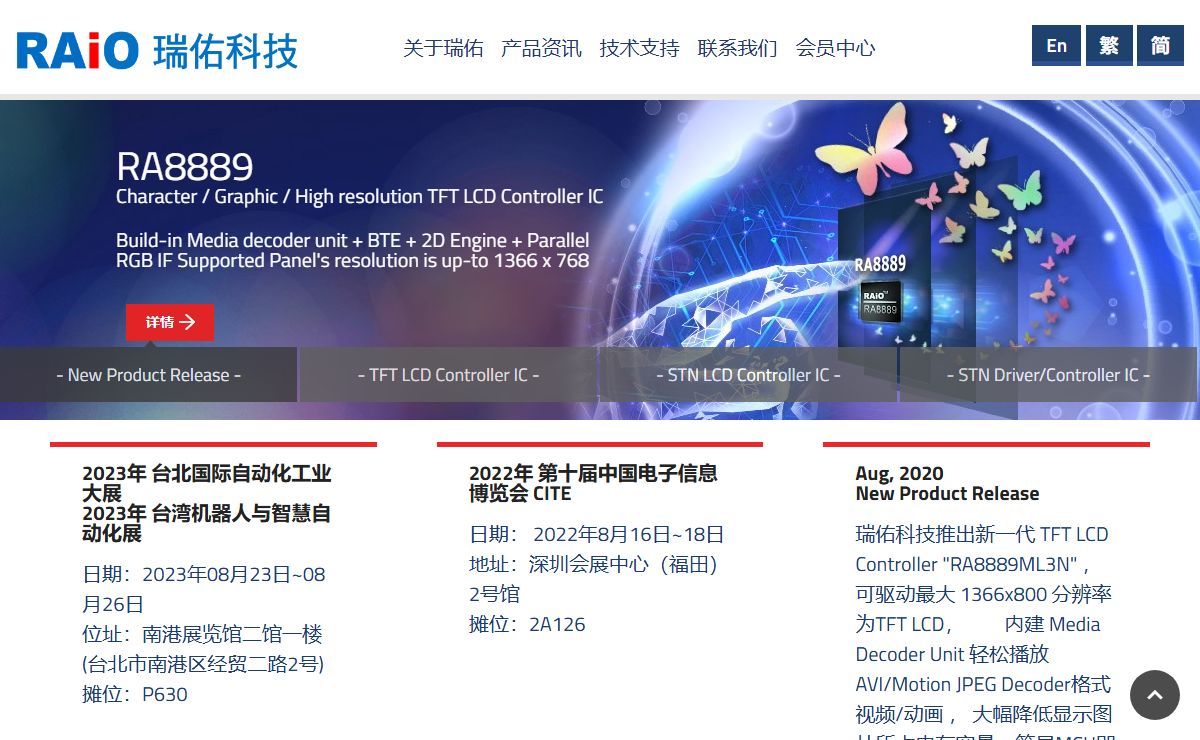Open the 会员中心 menu

(x=835, y=48)
